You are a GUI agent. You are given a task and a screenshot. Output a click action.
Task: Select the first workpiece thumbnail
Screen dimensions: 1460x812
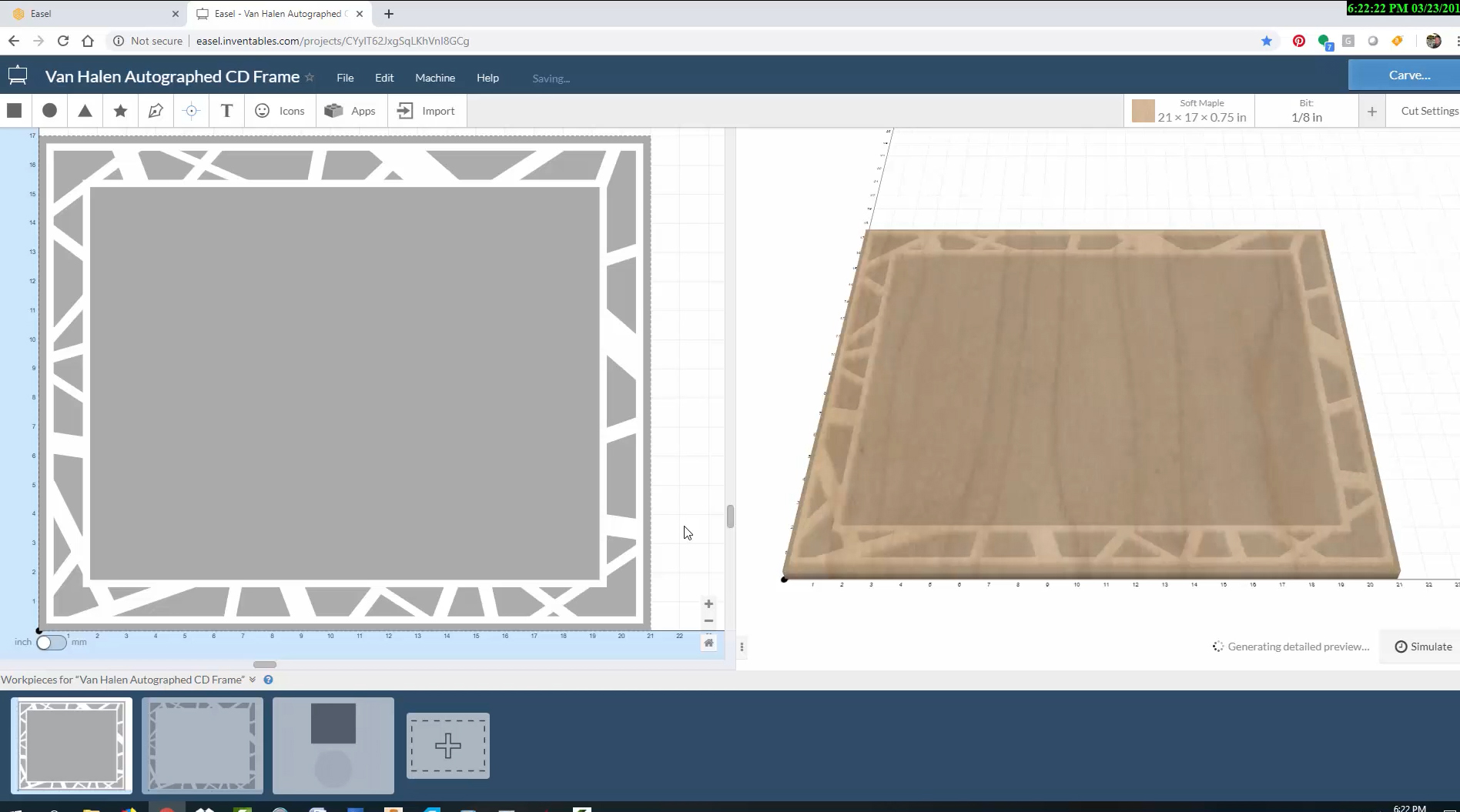click(x=72, y=745)
